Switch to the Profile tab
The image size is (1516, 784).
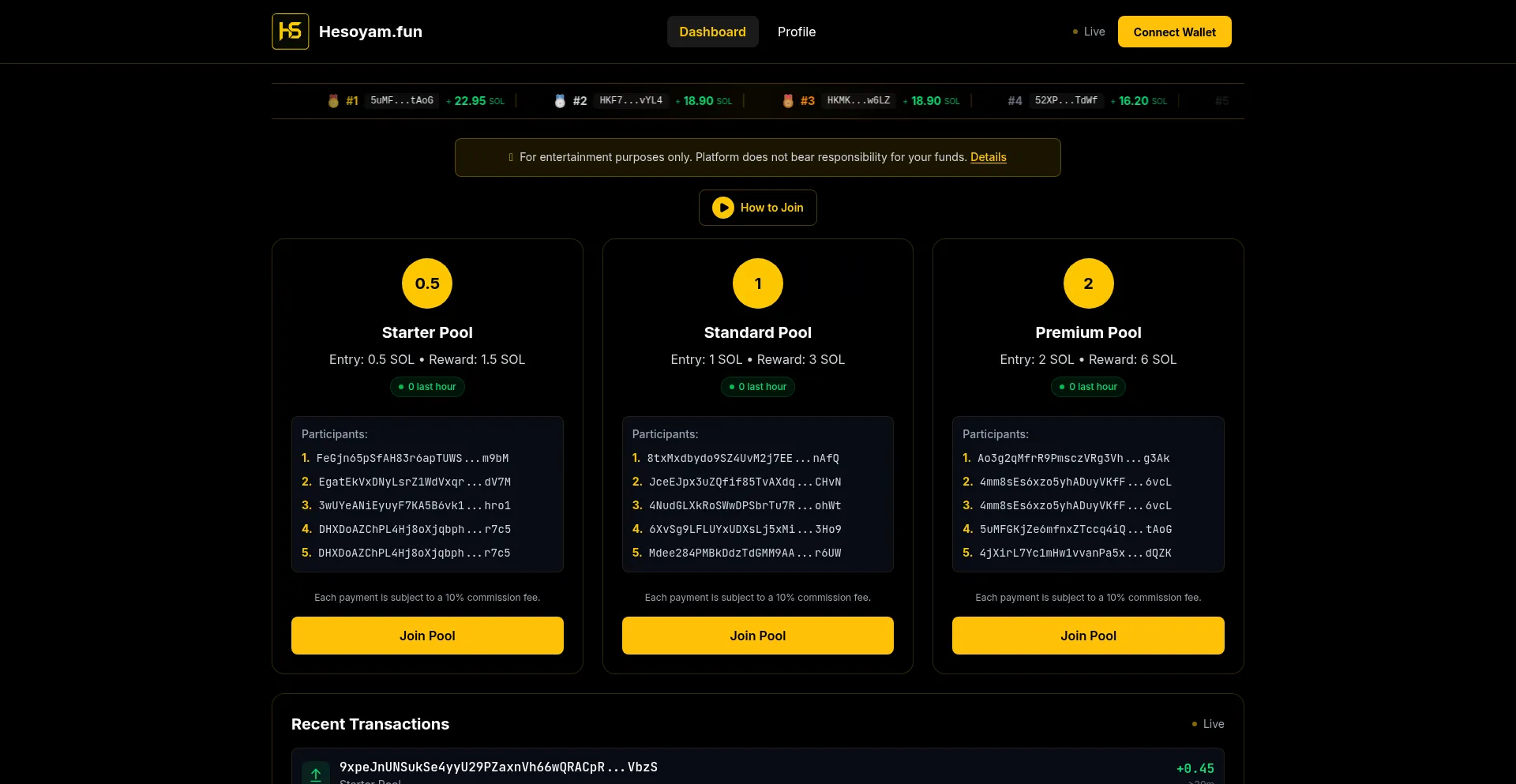[x=796, y=32]
